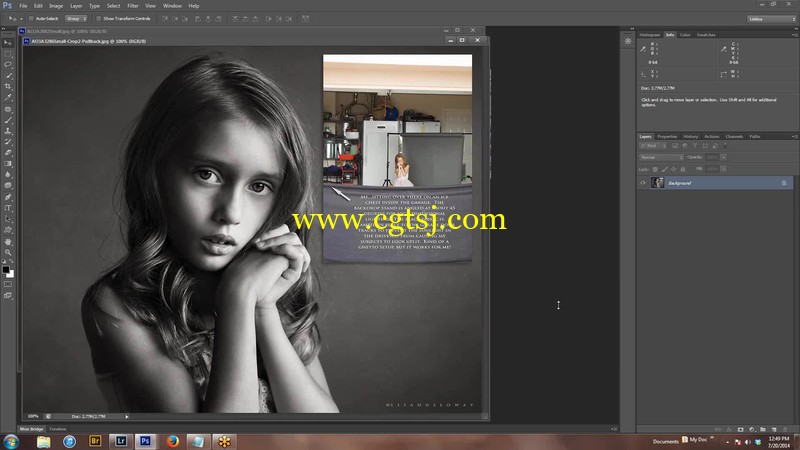Toggle the shape layer filter in Layers panel
Image resolution: width=800 pixels, height=450 pixels.
click(705, 146)
